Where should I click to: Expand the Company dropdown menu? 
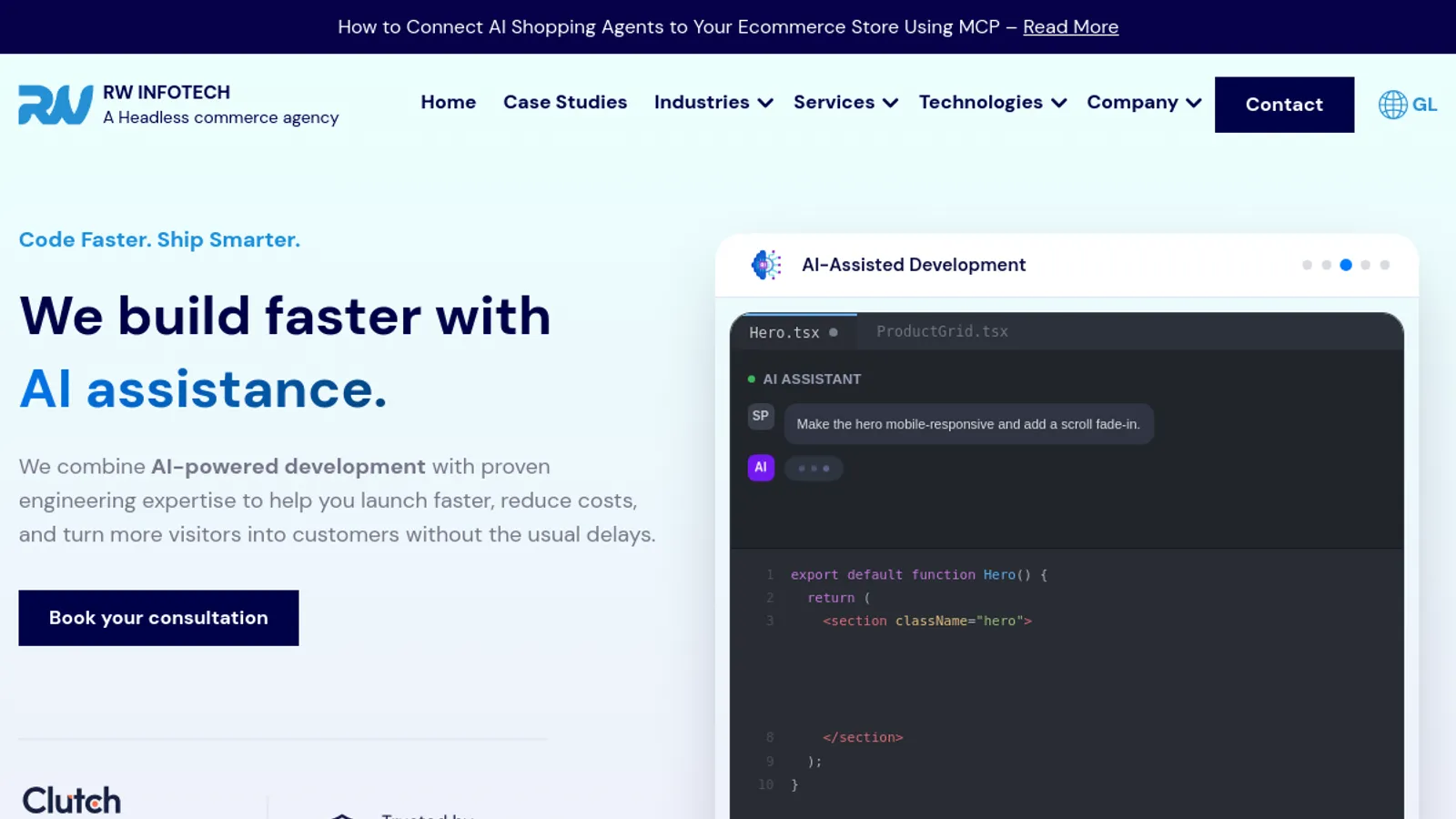point(1144,103)
